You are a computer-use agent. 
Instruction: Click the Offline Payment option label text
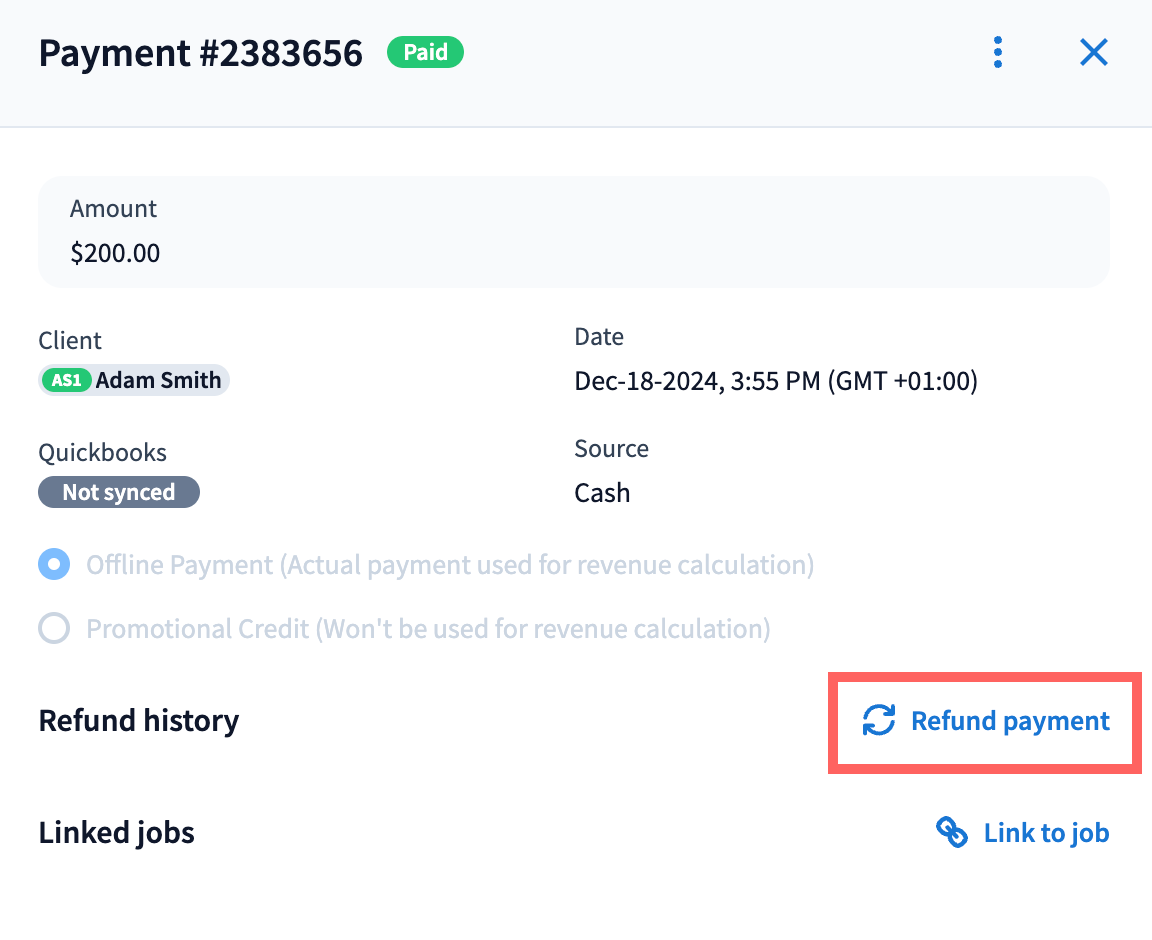(x=450, y=565)
